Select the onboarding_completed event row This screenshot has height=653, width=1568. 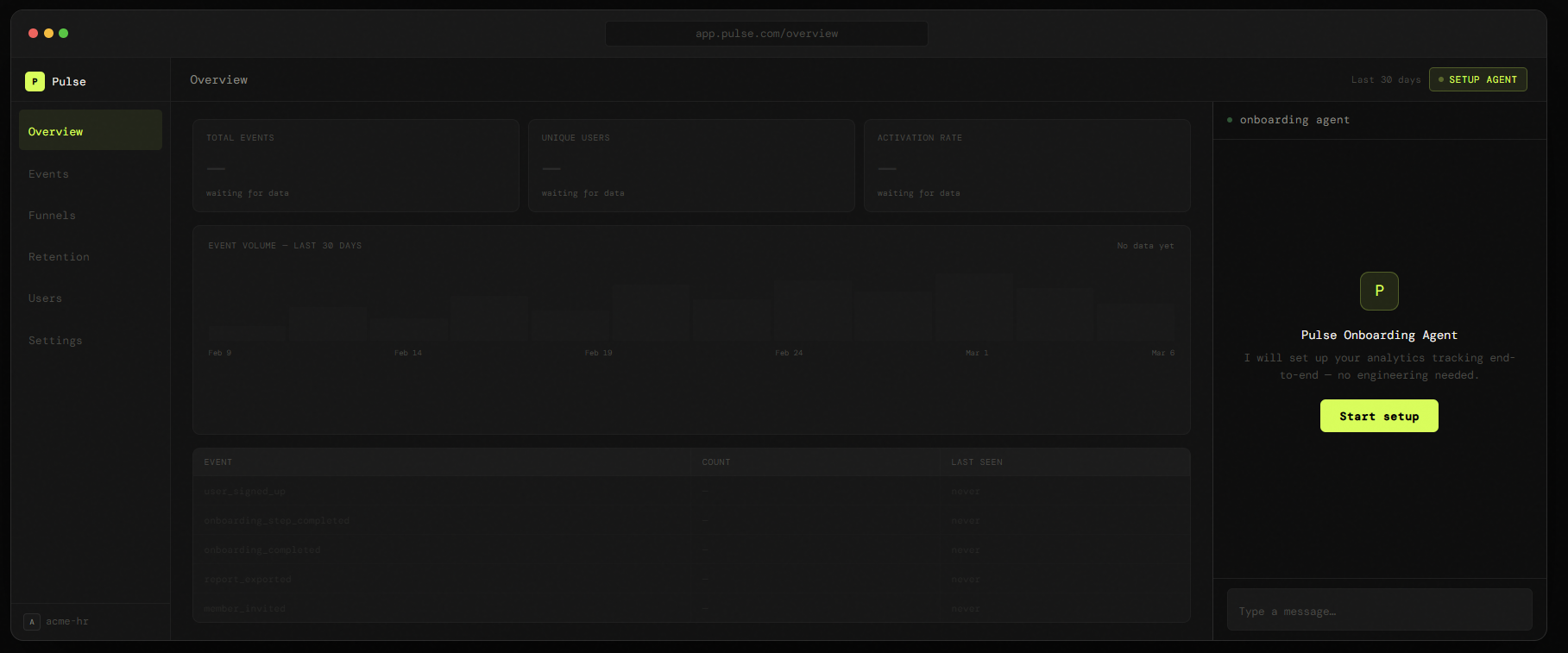click(691, 549)
